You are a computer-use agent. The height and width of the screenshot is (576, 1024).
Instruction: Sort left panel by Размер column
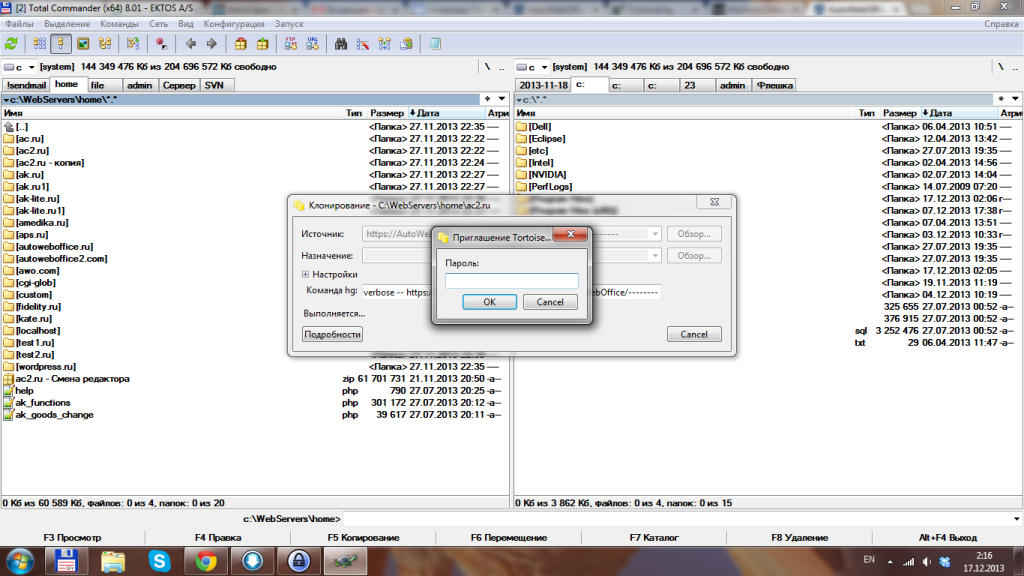[387, 113]
